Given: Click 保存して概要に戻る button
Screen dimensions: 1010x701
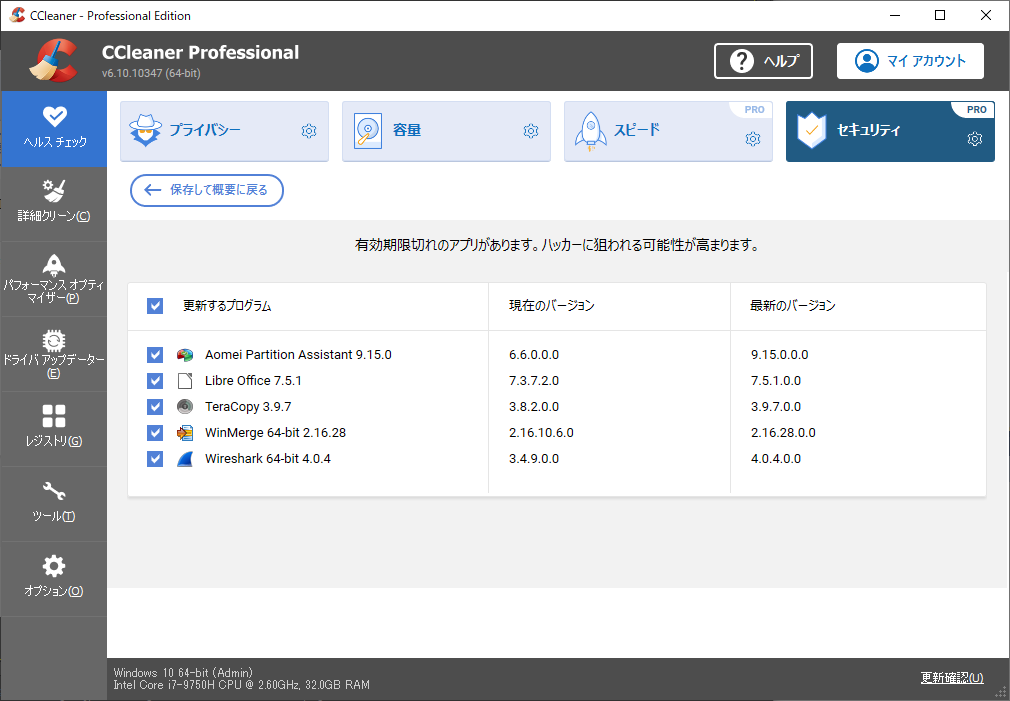Looking at the screenshot, I should (207, 190).
